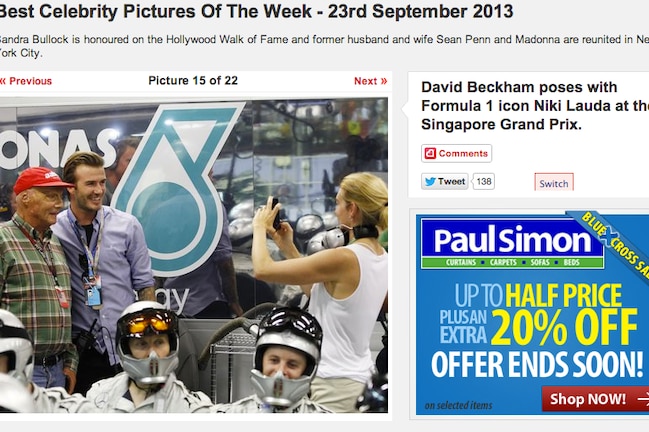649x432 pixels.
Task: Click the Curtains Carpets Sofas Beds green bar
Action: [512, 262]
